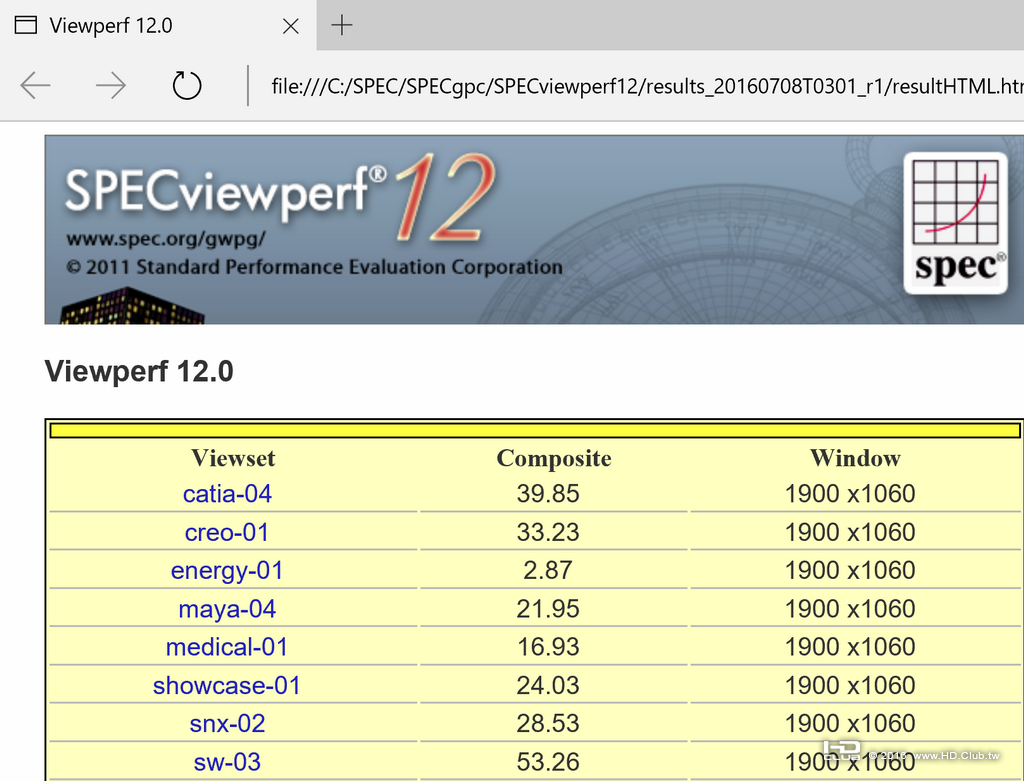This screenshot has height=781, width=1024.
Task: Click window size in medical-01 row
Action: 850,647
